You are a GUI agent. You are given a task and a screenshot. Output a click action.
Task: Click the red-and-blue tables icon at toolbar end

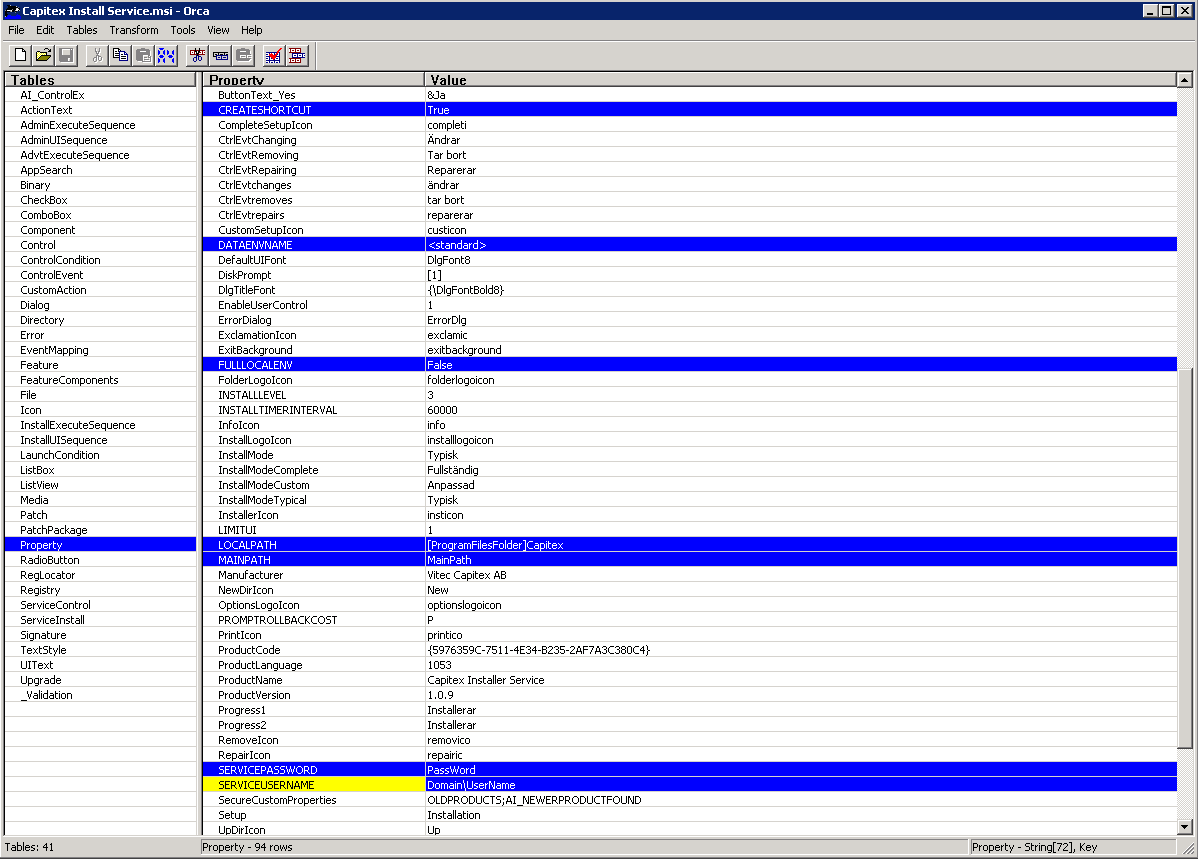coord(296,55)
